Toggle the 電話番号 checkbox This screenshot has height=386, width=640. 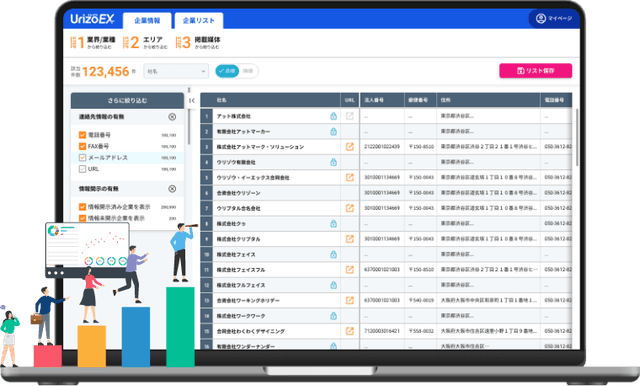click(82, 135)
